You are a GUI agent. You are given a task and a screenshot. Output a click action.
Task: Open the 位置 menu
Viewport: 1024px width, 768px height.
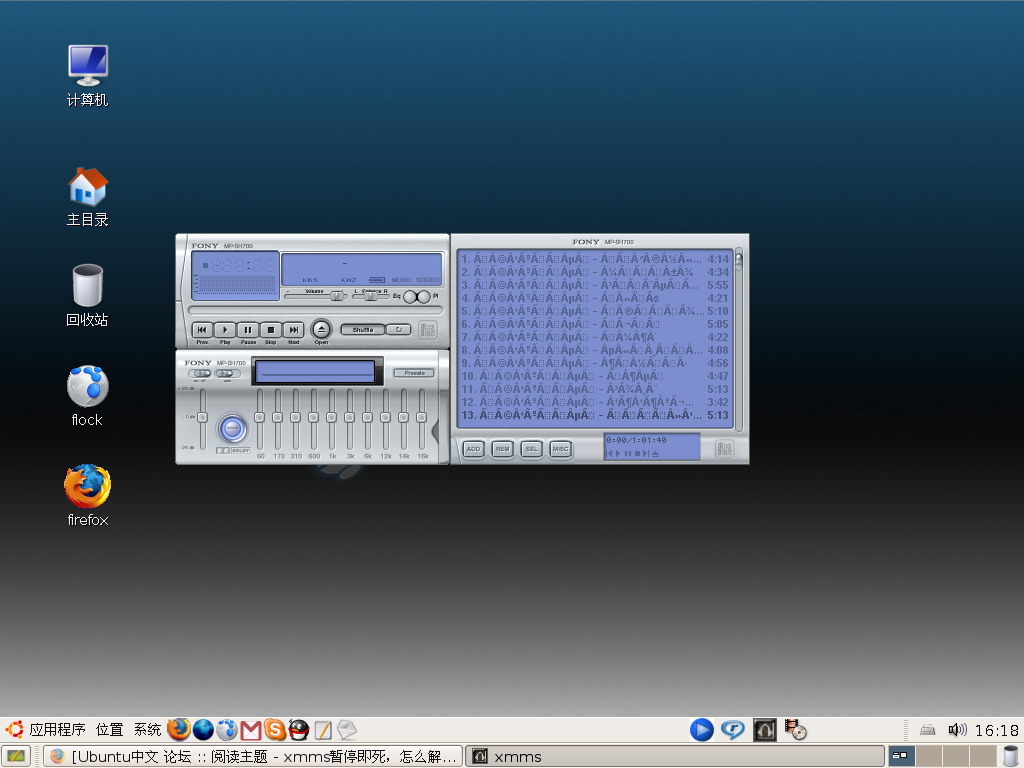tap(110, 729)
